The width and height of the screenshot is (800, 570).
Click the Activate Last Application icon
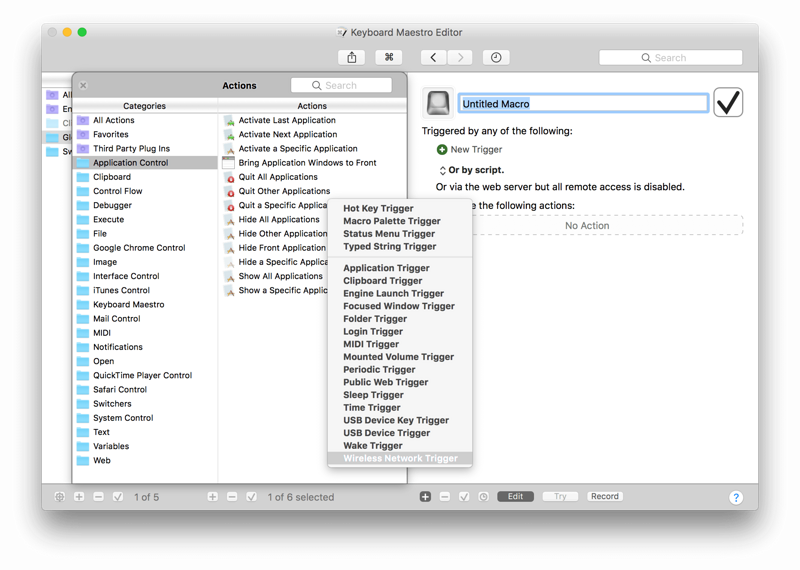(x=230, y=121)
